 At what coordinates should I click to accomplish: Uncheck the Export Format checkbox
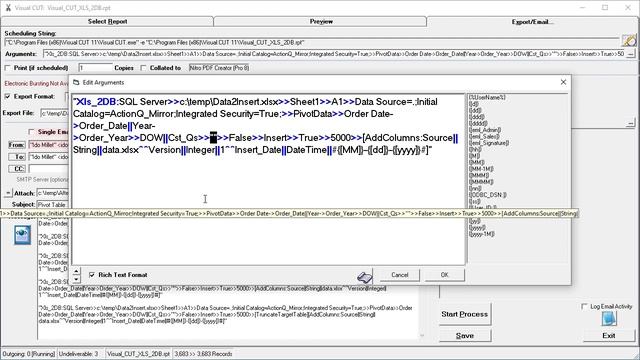(x=7, y=96)
